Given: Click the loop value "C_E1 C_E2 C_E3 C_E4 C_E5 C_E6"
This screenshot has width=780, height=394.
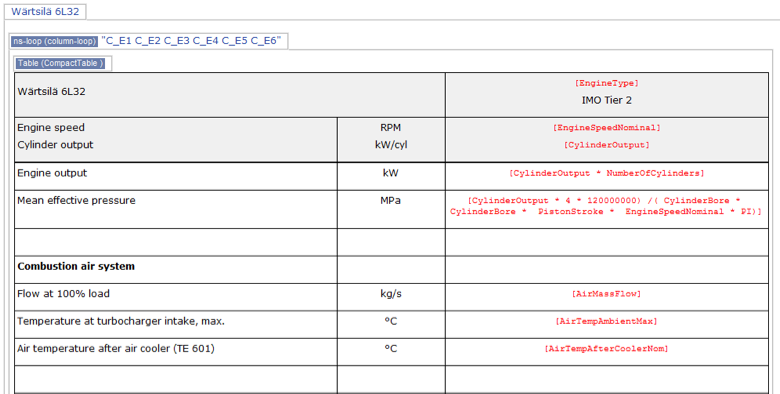Looking at the screenshot, I should coord(191,41).
